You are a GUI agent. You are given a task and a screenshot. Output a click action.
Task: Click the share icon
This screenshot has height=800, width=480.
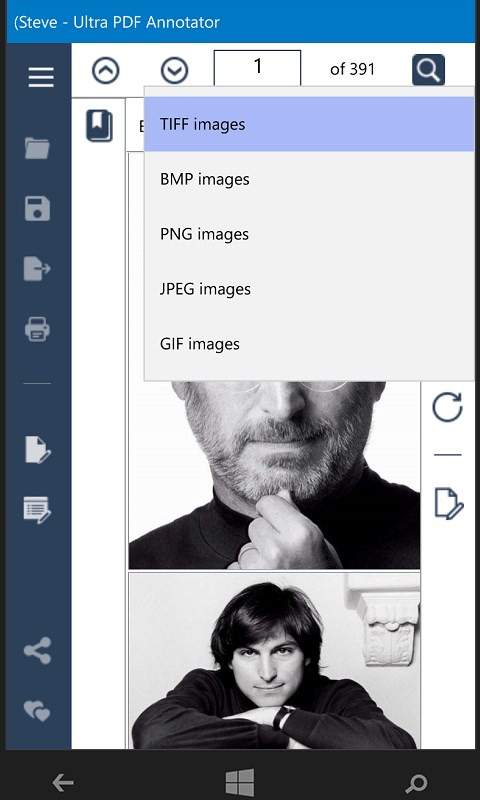37,651
